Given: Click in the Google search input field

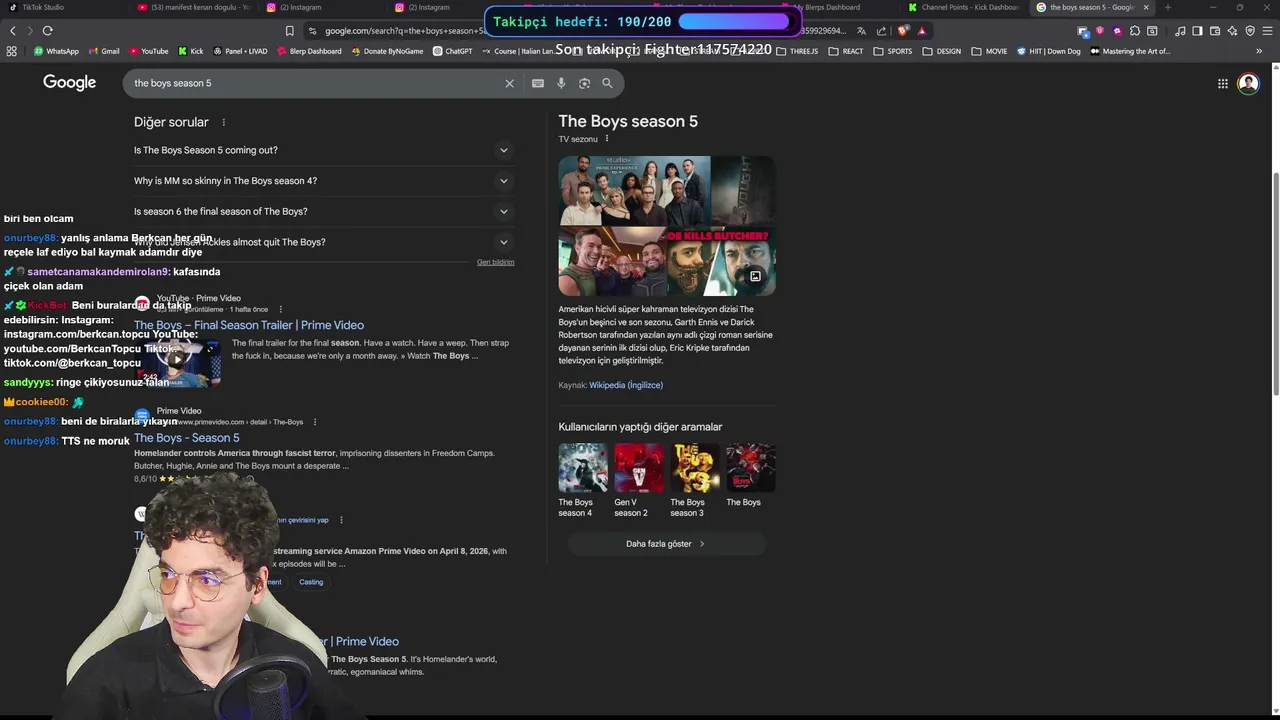Looking at the screenshot, I should click(x=315, y=83).
